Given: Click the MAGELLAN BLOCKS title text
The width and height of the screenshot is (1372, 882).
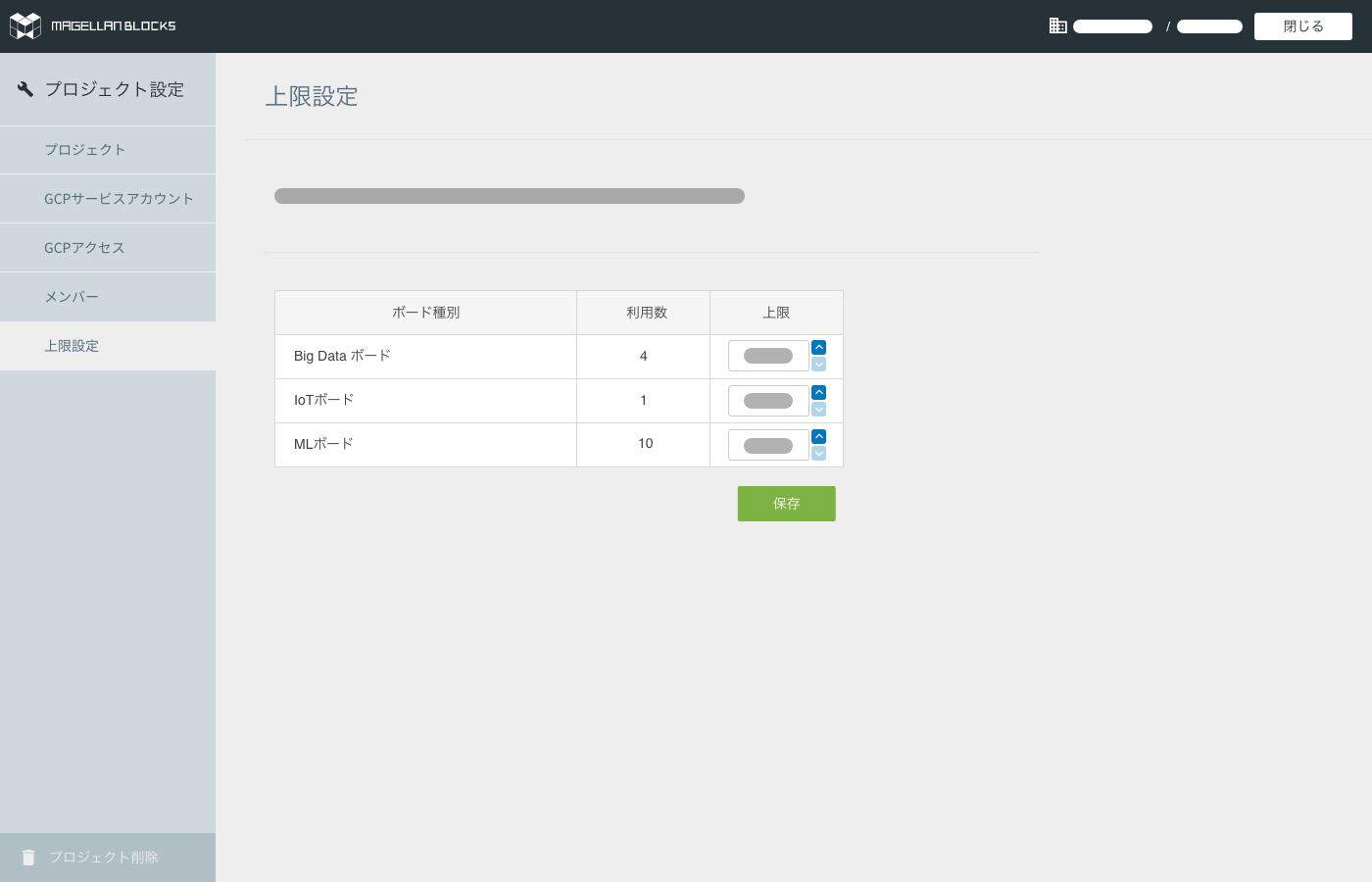Looking at the screenshot, I should pos(114,26).
